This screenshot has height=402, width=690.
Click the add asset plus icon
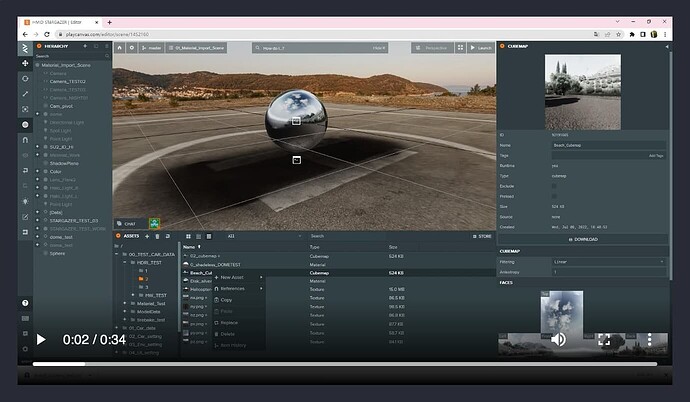pos(146,236)
